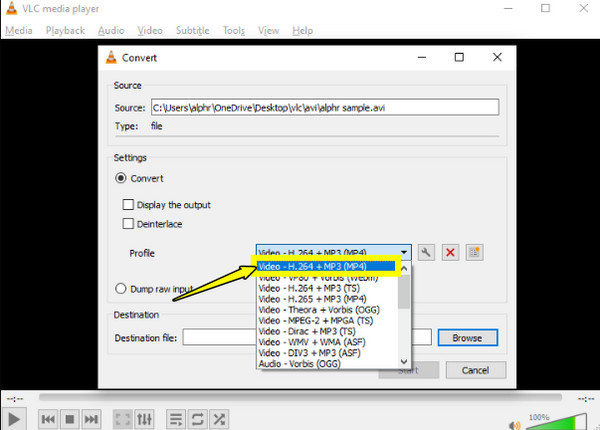Mute audio via speaker icon

tap(515, 425)
